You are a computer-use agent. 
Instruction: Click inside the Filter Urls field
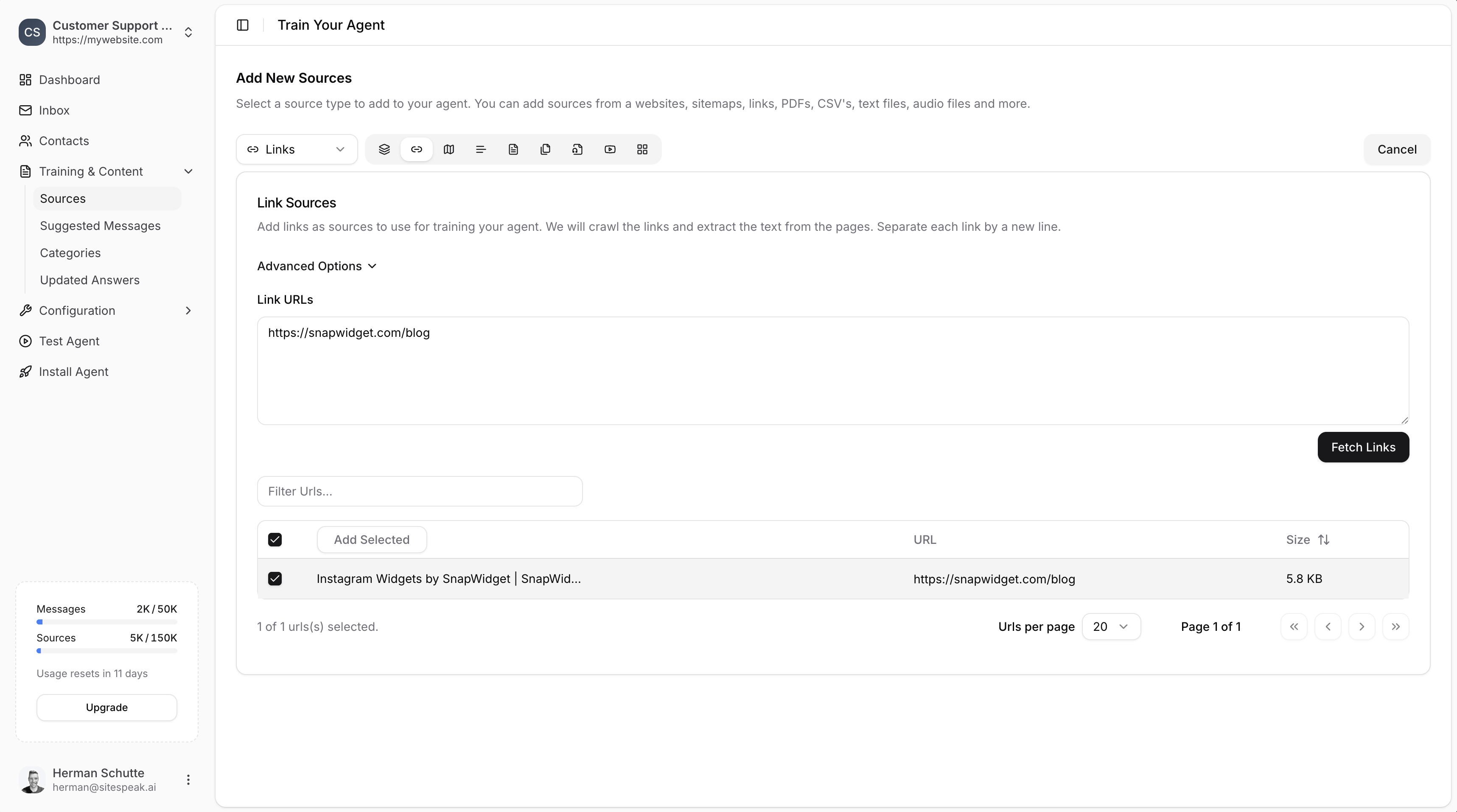point(420,491)
